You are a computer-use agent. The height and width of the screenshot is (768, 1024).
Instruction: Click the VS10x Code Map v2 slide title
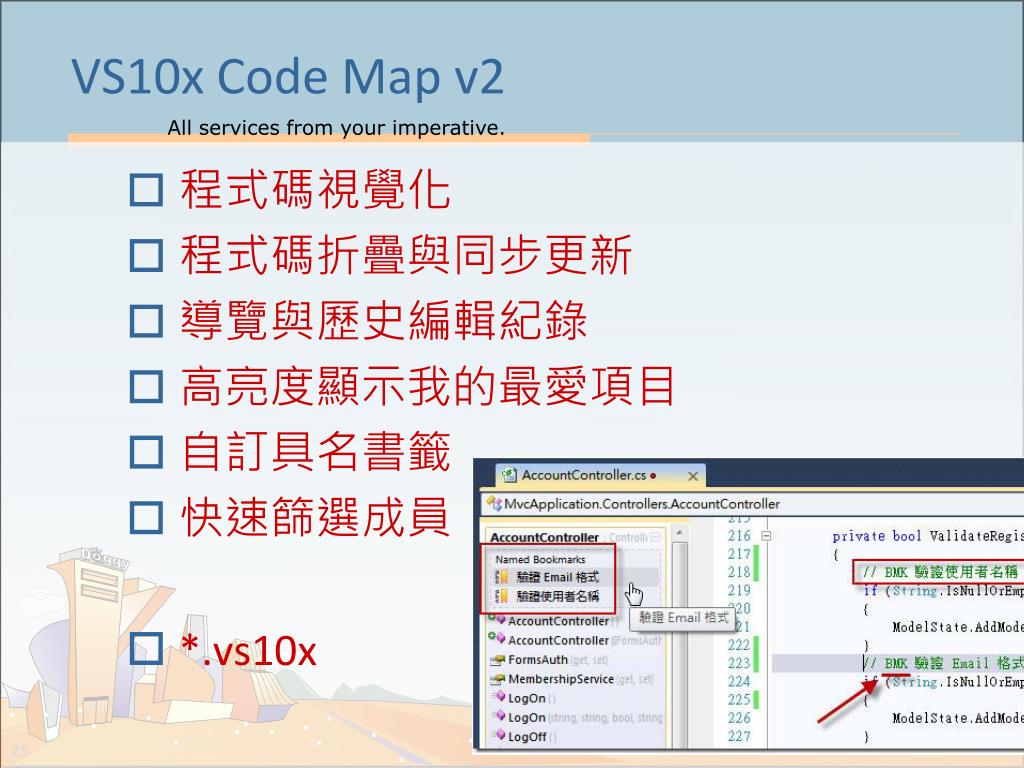(x=287, y=77)
